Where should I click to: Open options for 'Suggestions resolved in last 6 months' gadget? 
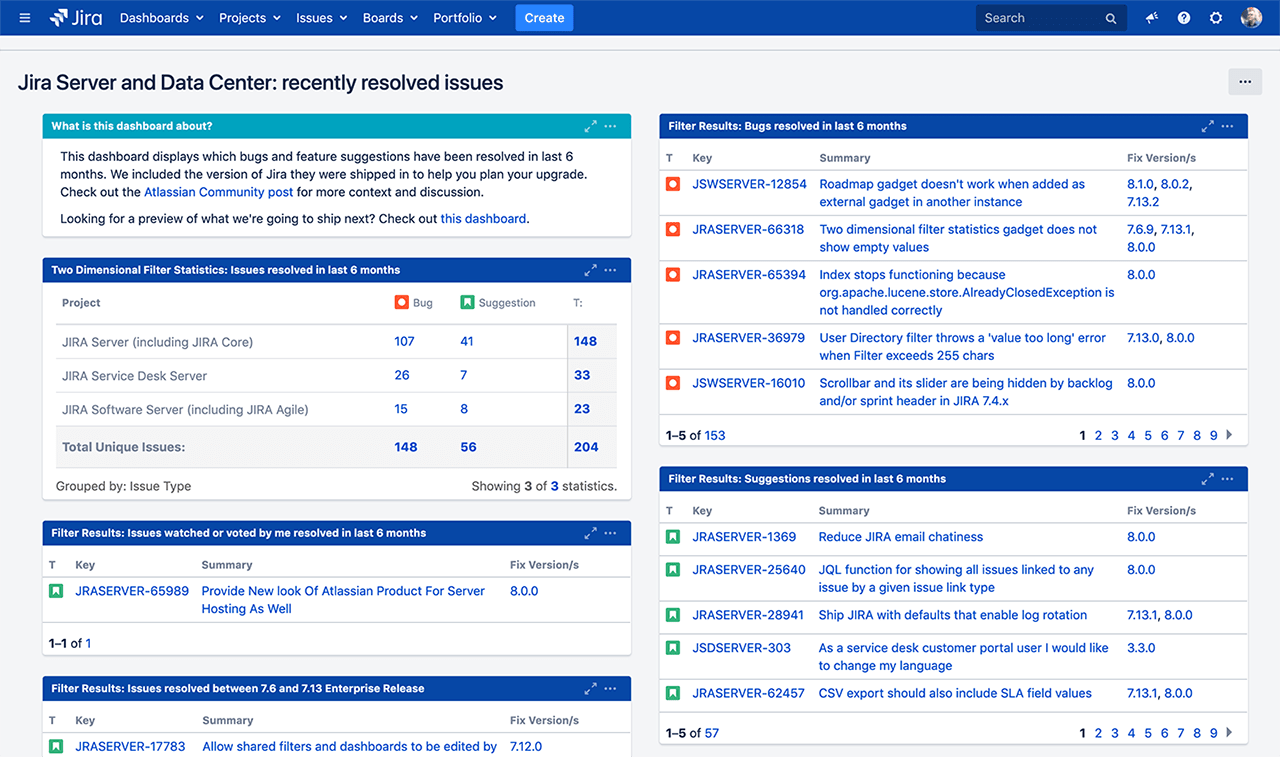tap(1228, 479)
